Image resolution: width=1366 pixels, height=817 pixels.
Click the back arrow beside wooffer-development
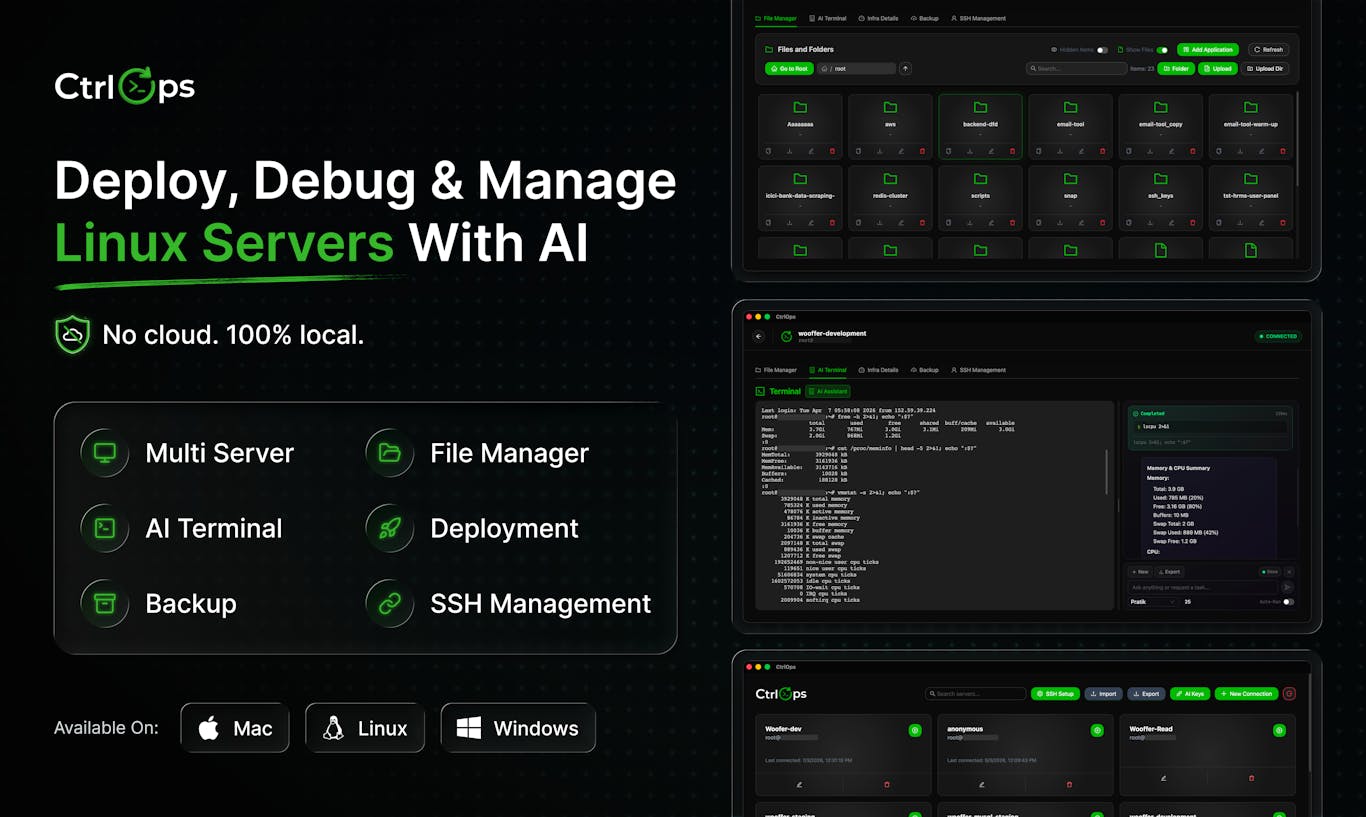point(759,337)
